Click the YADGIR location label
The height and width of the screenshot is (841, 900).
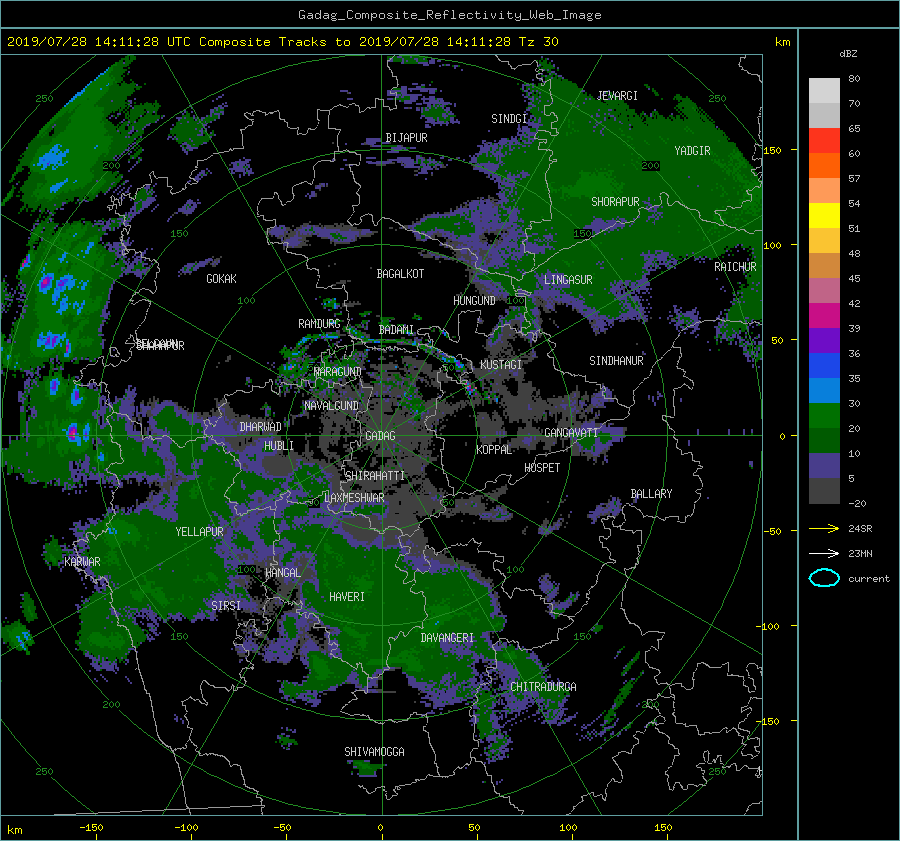click(692, 151)
